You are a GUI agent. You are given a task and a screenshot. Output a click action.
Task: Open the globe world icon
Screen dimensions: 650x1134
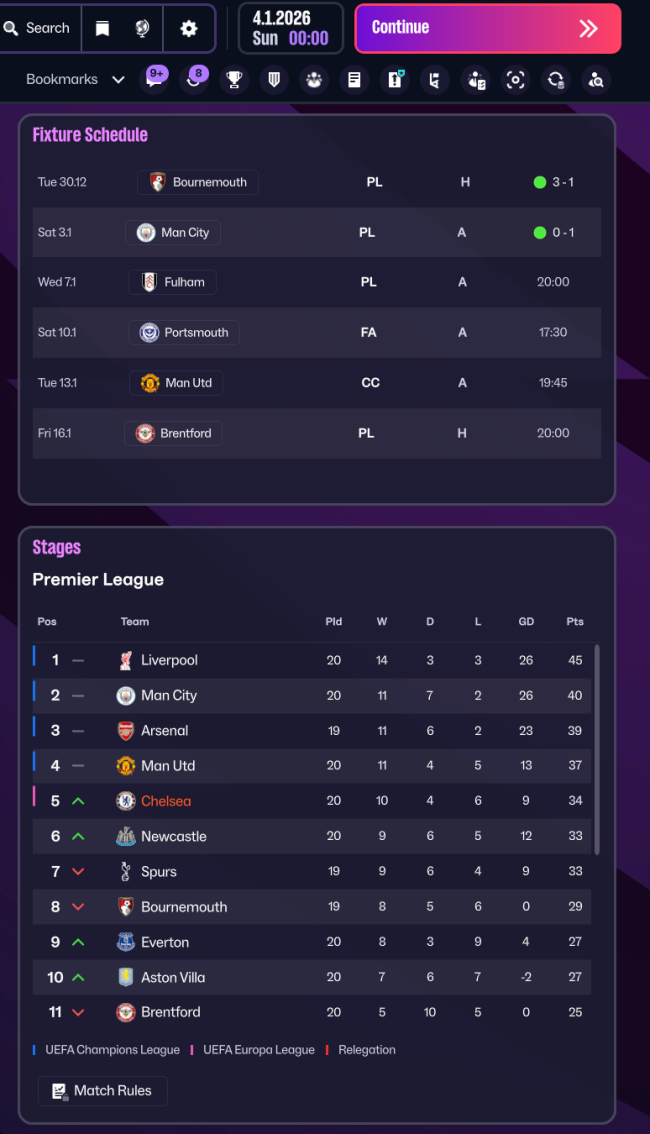143,28
